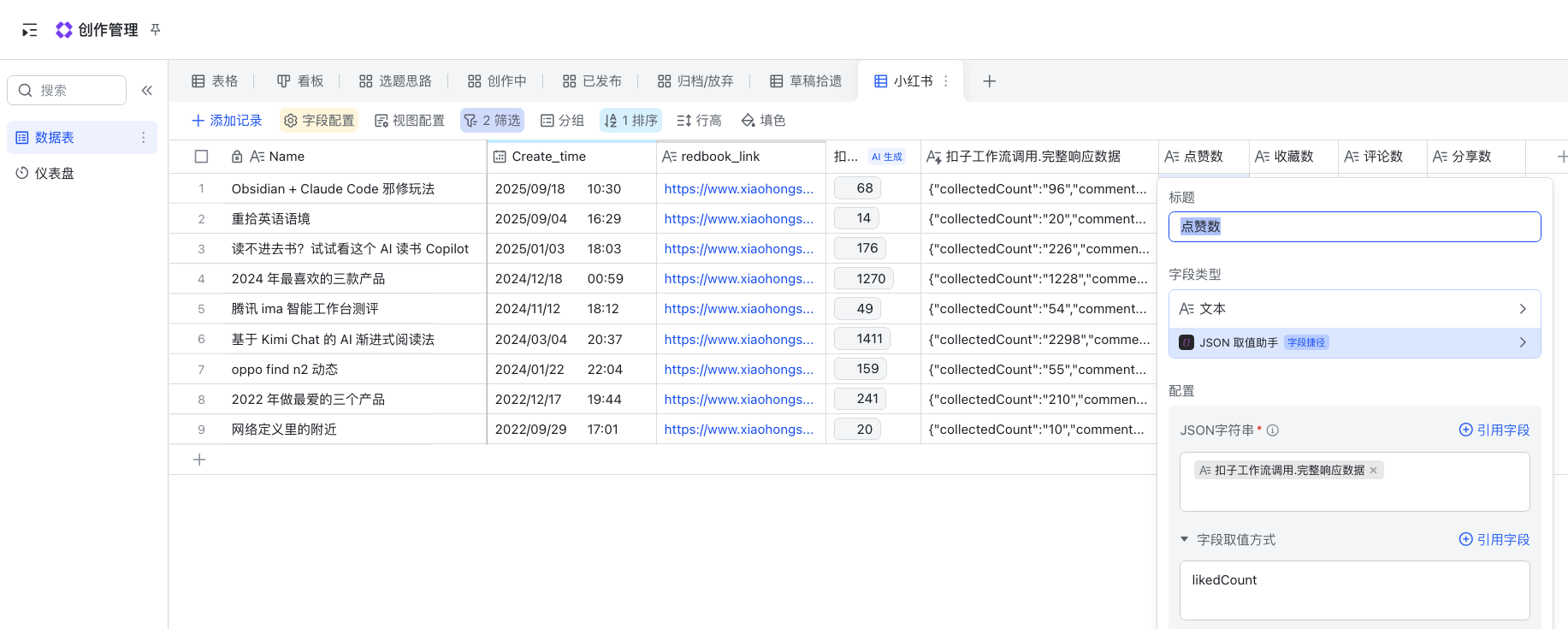Click the JSON字符串 info icon
This screenshot has width=1568, height=629.
[x=1273, y=430]
